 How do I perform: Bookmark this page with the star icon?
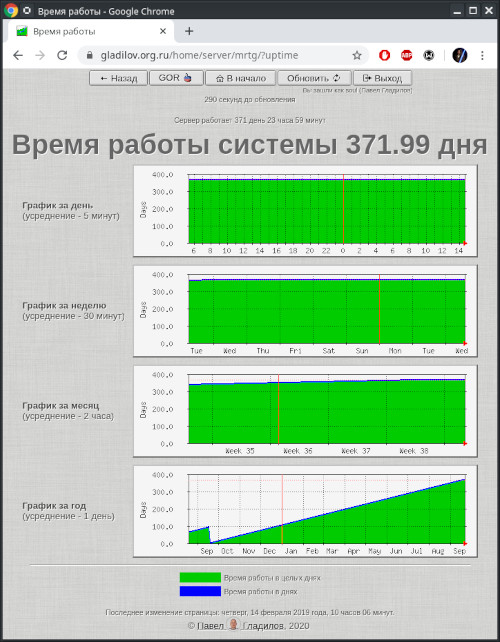pyautogui.click(x=357, y=55)
